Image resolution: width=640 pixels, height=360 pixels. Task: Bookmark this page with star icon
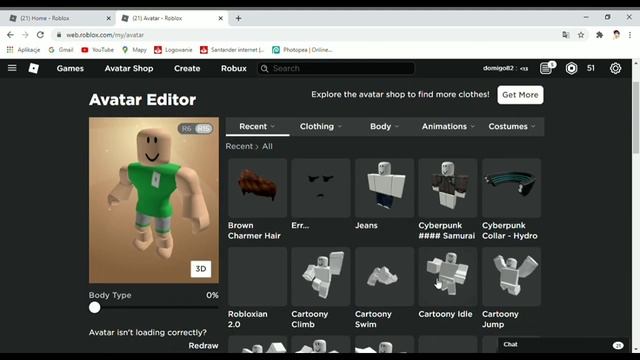click(581, 35)
